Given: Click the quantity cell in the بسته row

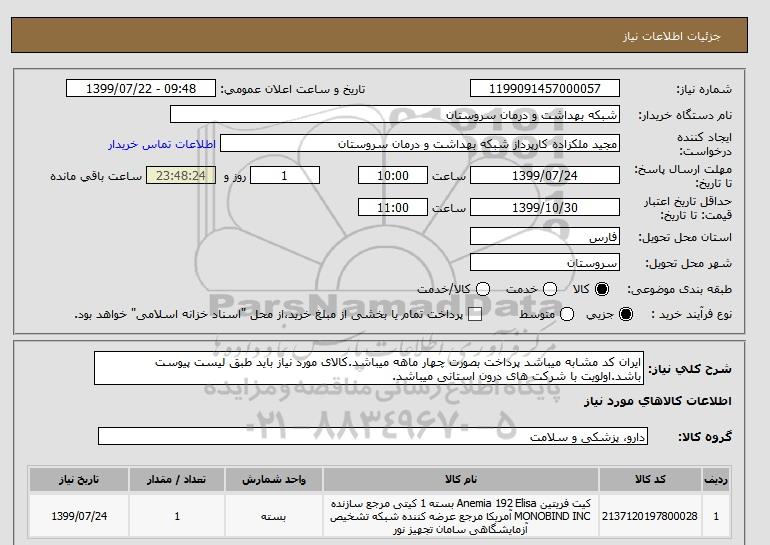Looking at the screenshot, I should (177, 516).
